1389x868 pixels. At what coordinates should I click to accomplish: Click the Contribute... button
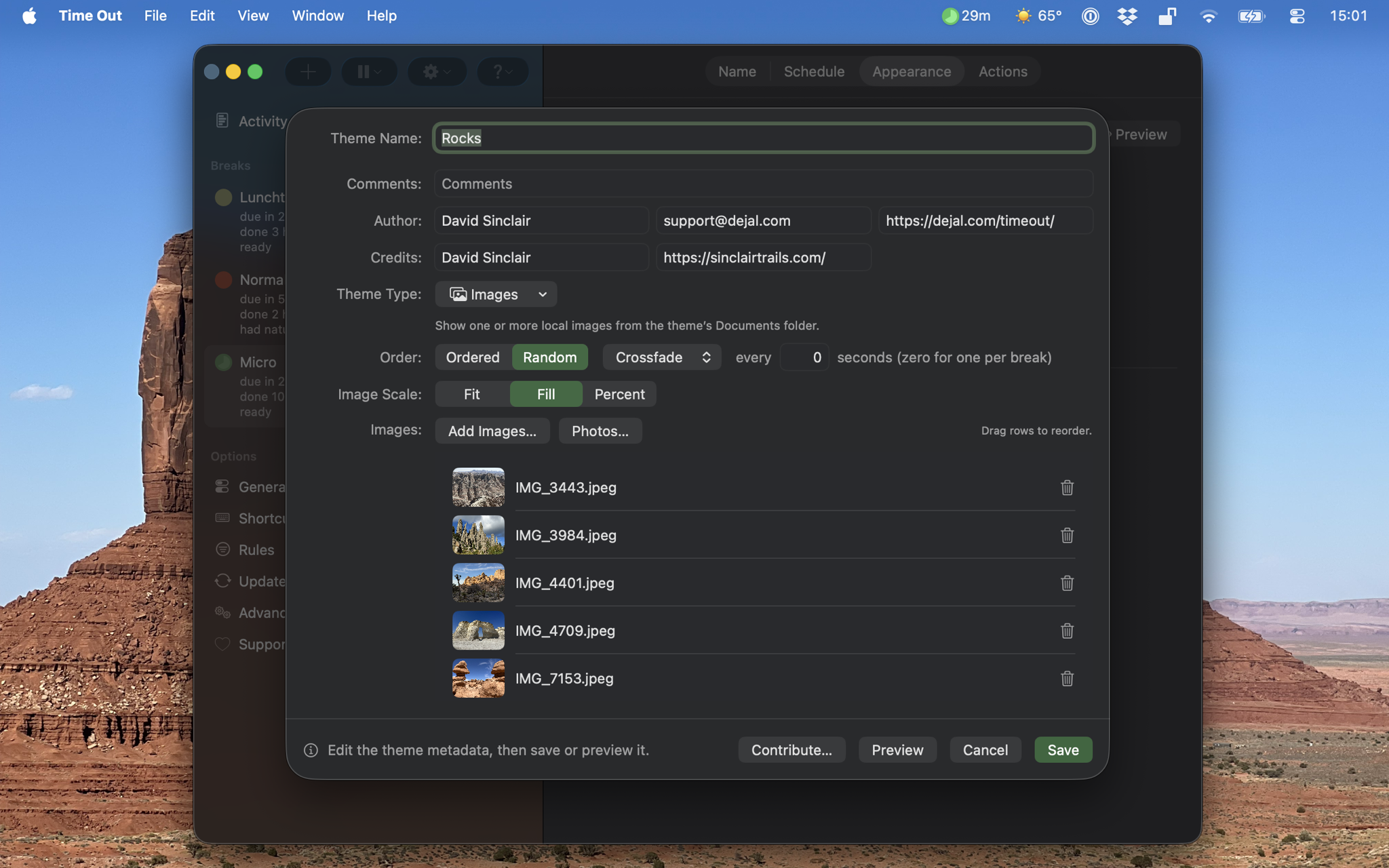pyautogui.click(x=791, y=750)
